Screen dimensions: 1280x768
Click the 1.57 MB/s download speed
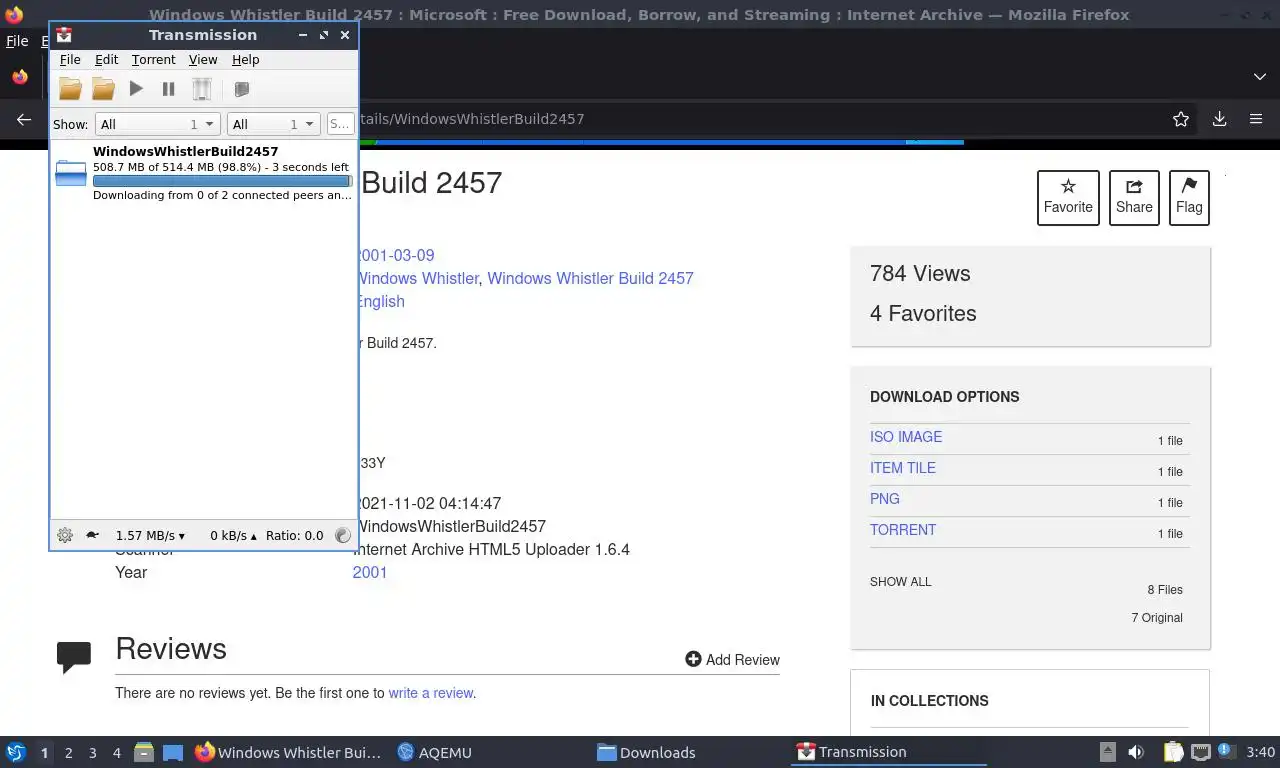click(x=150, y=536)
